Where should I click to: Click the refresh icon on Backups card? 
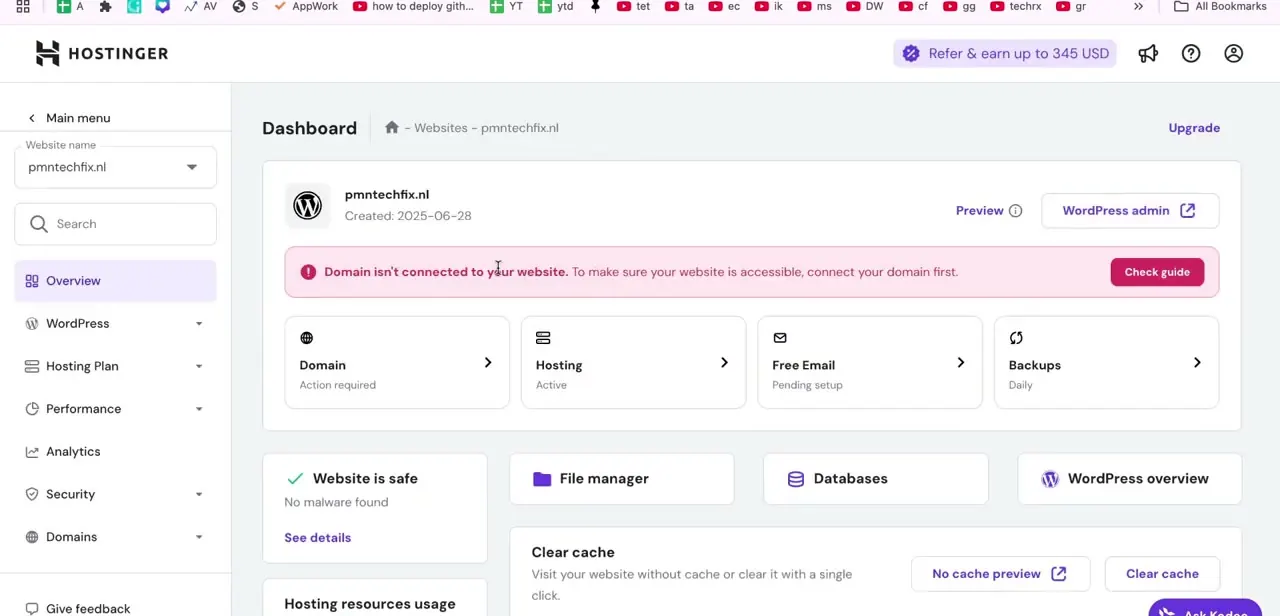click(x=1016, y=338)
